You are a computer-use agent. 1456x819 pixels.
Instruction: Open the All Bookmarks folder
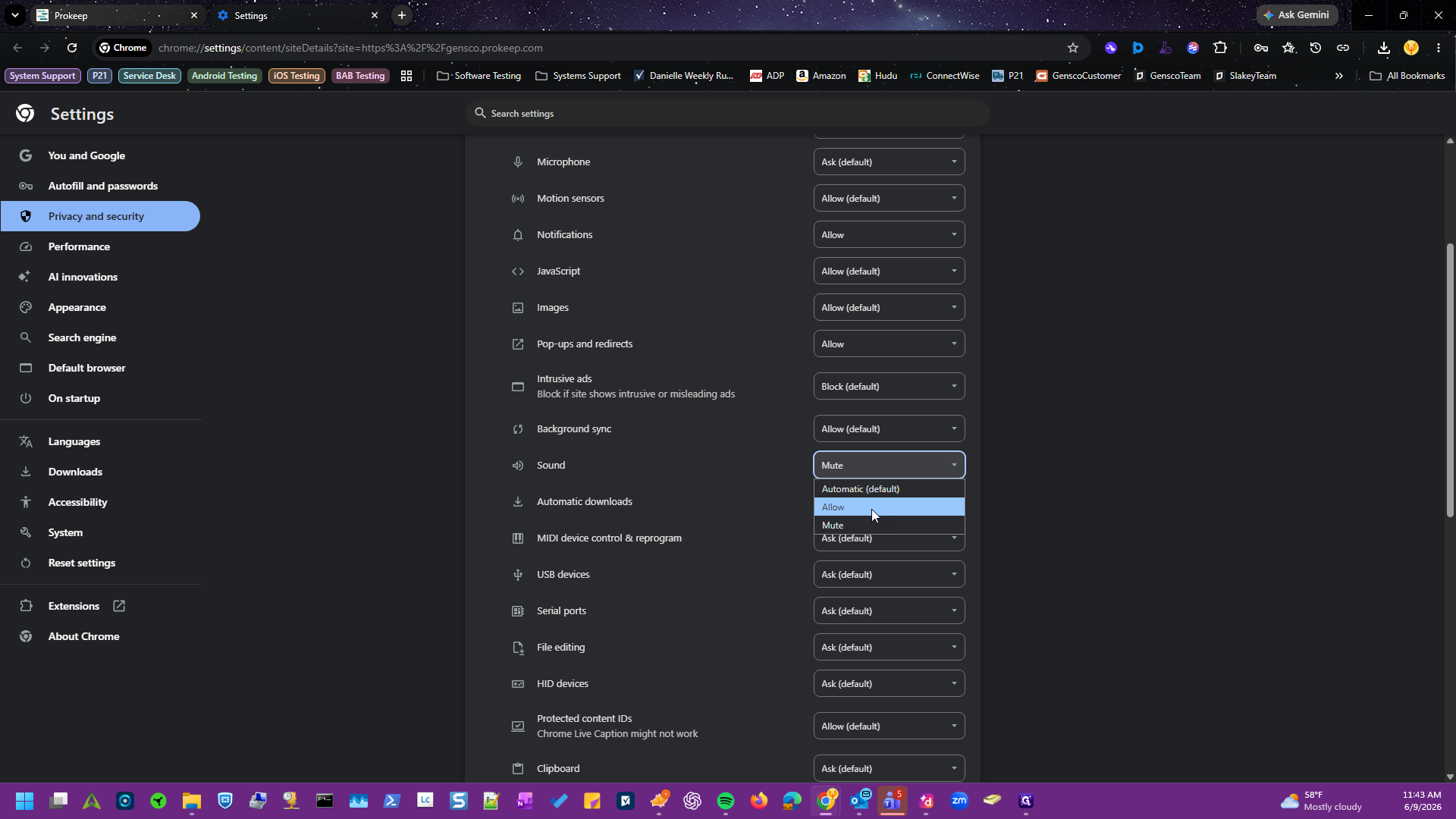(x=1407, y=76)
